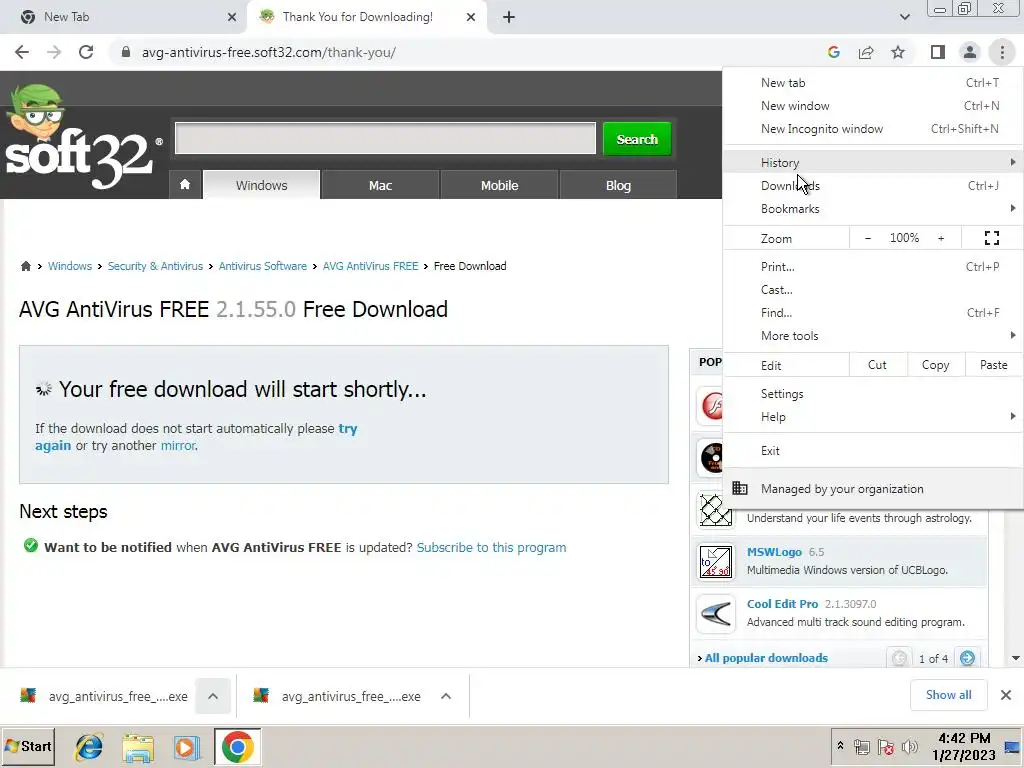The image size is (1024, 768).
Task: Open Internet Explorer from the taskbar
Action: [89, 746]
